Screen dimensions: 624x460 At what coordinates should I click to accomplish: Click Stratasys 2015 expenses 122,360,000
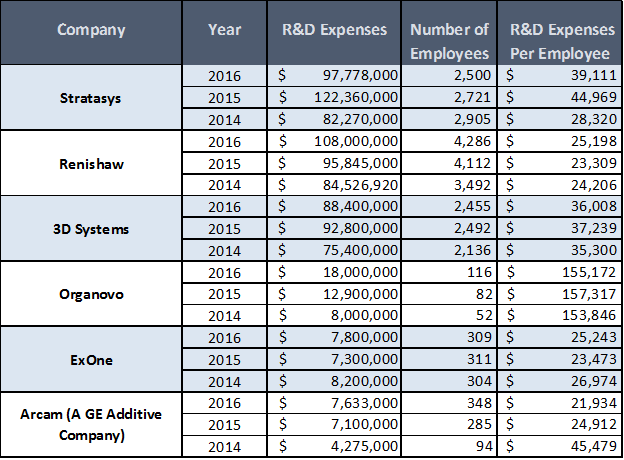click(x=334, y=97)
